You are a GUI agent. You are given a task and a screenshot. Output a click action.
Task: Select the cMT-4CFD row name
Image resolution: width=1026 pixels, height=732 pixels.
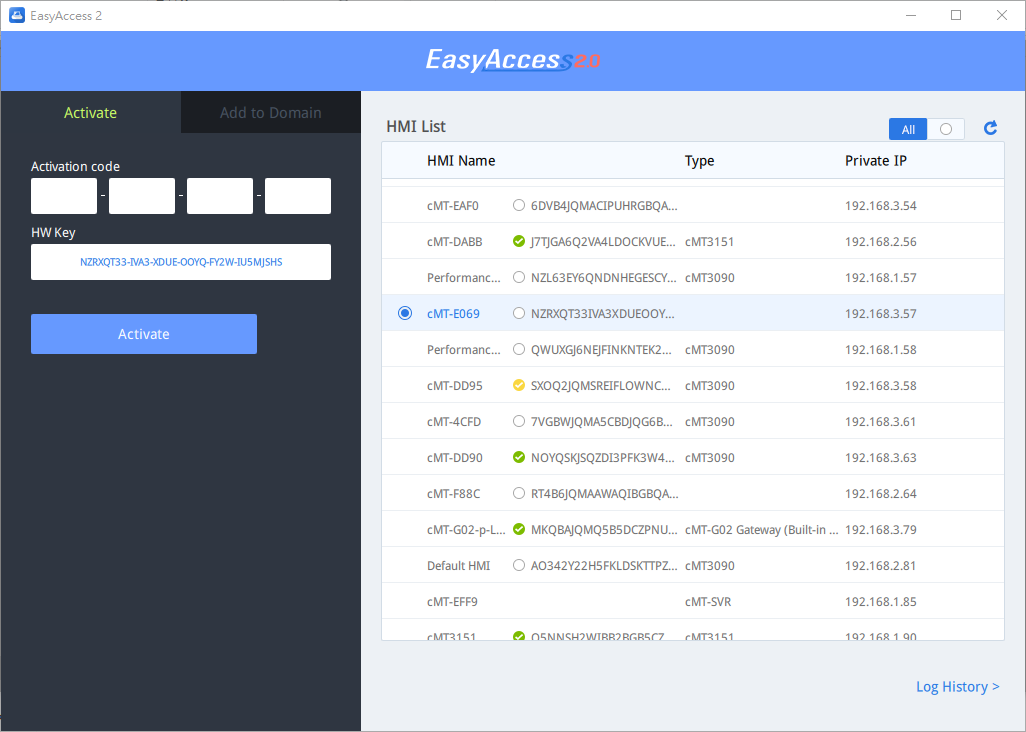pyautogui.click(x=454, y=421)
